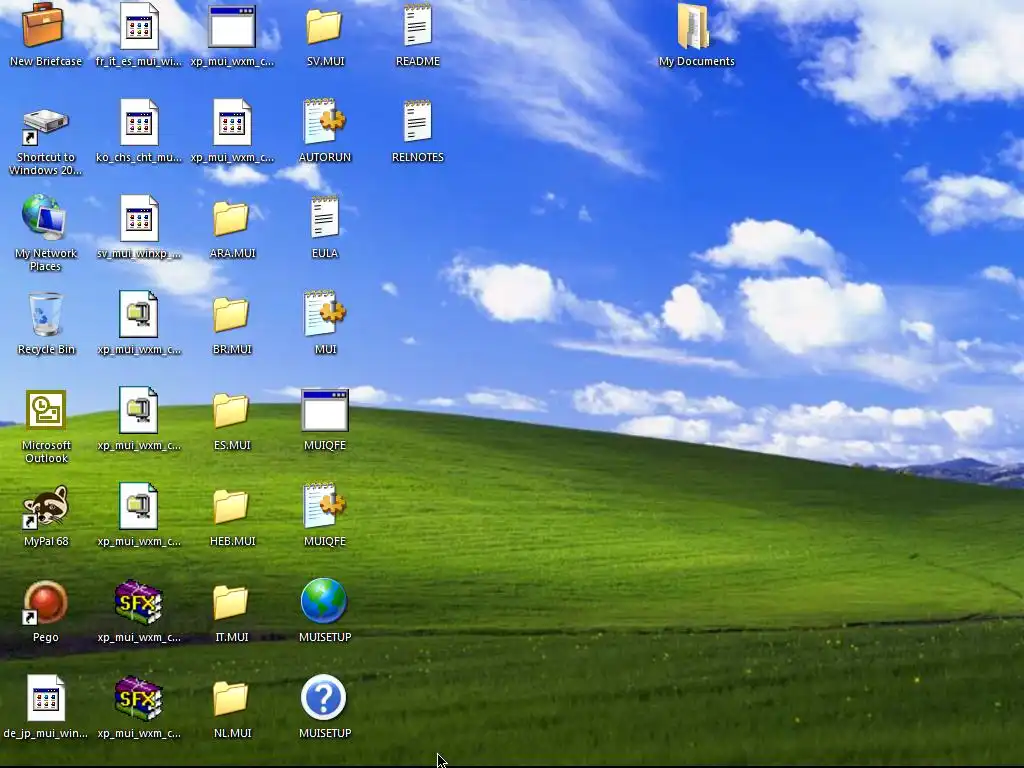This screenshot has width=1024, height=768.
Task: Open the ES.MUI folder
Action: [231, 410]
